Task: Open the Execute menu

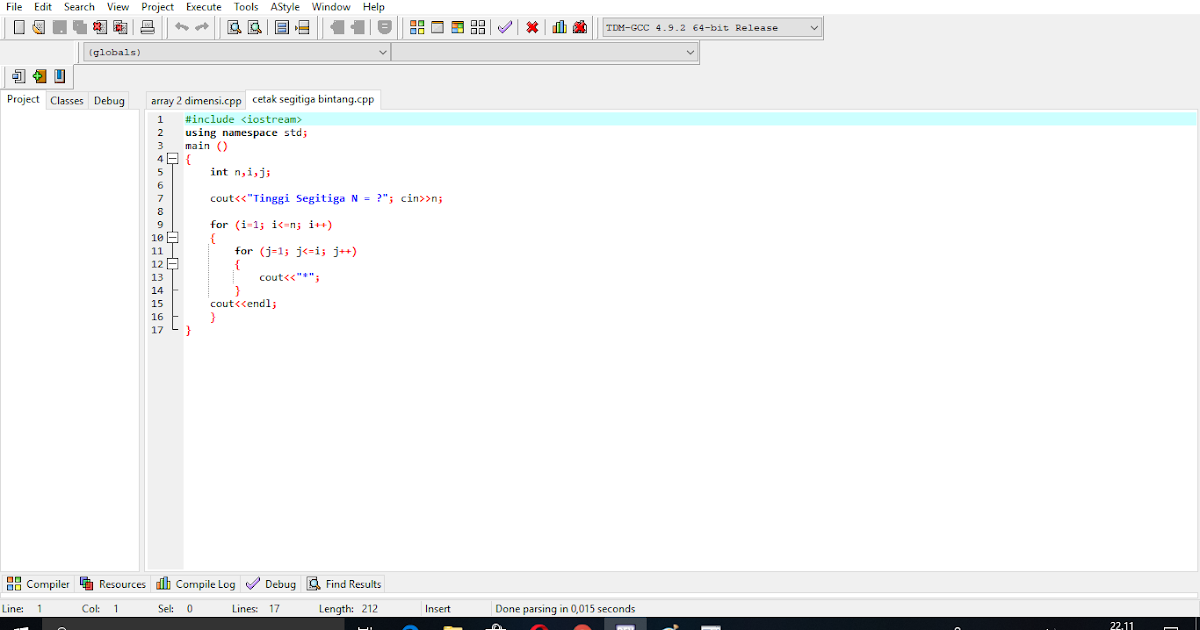Action: pos(204,7)
